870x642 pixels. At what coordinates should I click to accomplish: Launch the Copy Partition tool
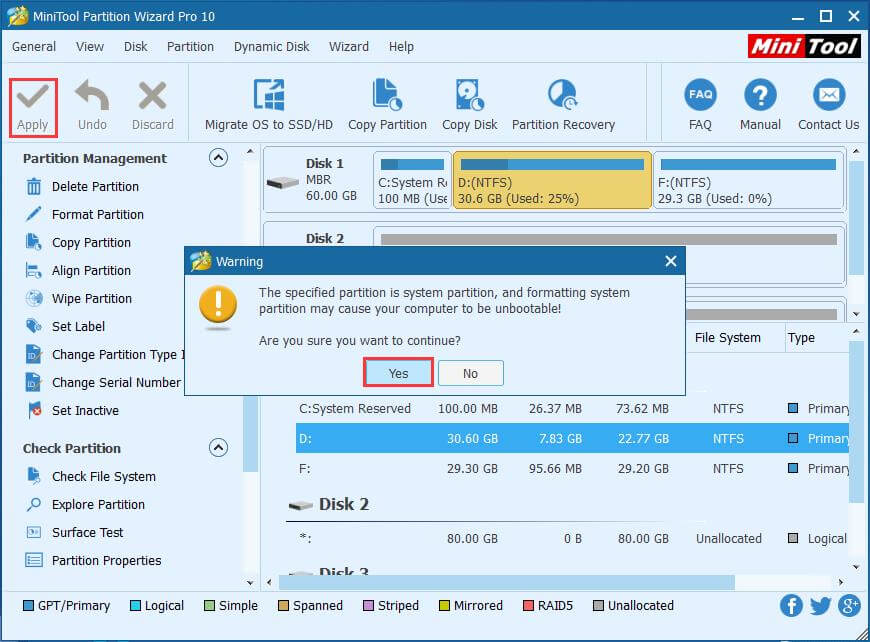coord(387,97)
